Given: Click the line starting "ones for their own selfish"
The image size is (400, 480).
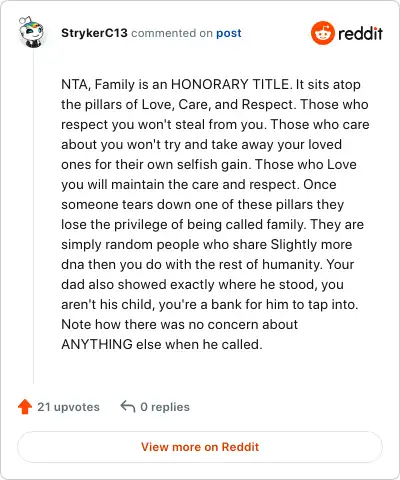Looking at the screenshot, I should point(209,164).
